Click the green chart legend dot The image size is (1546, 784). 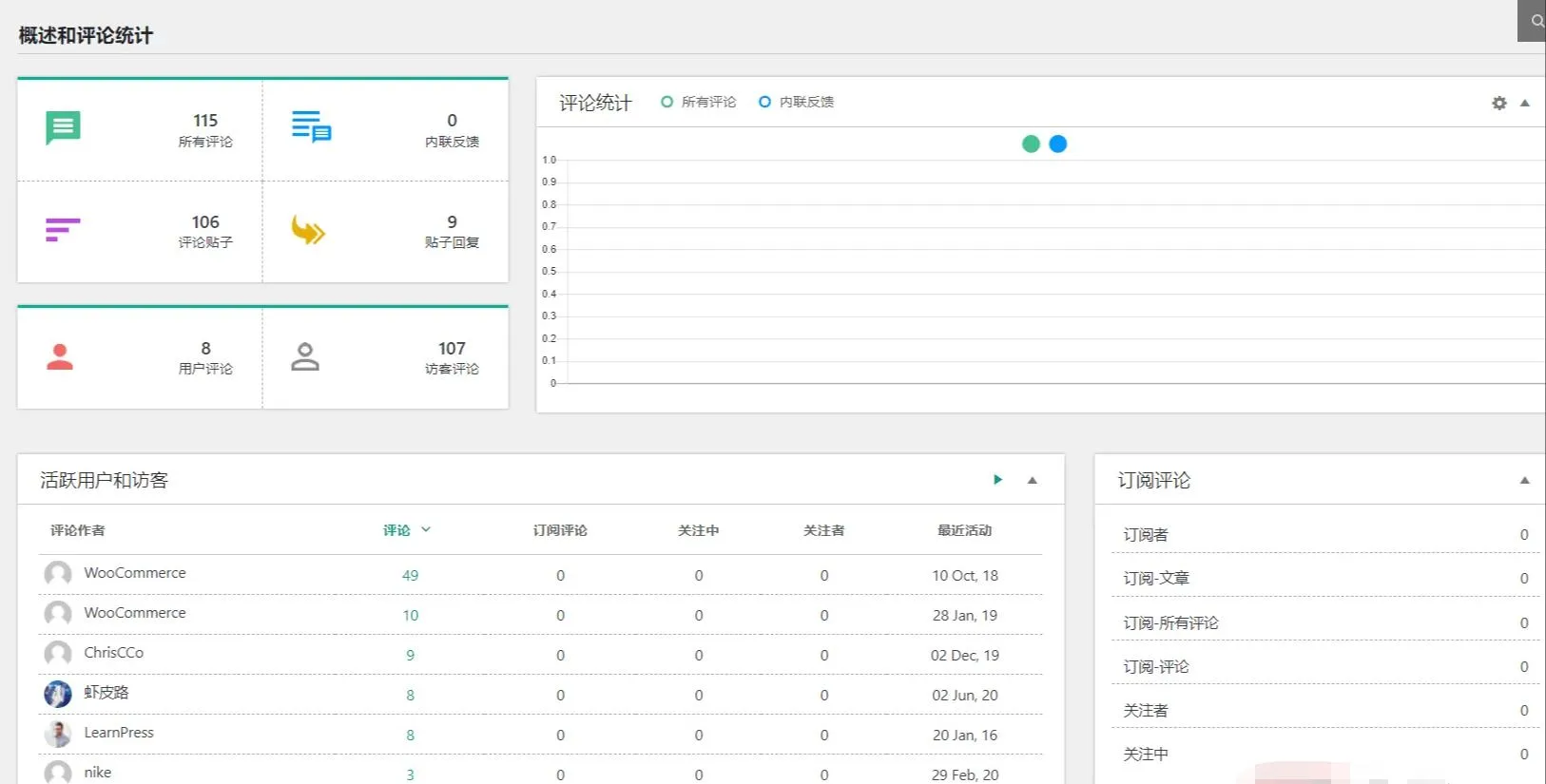[1031, 143]
